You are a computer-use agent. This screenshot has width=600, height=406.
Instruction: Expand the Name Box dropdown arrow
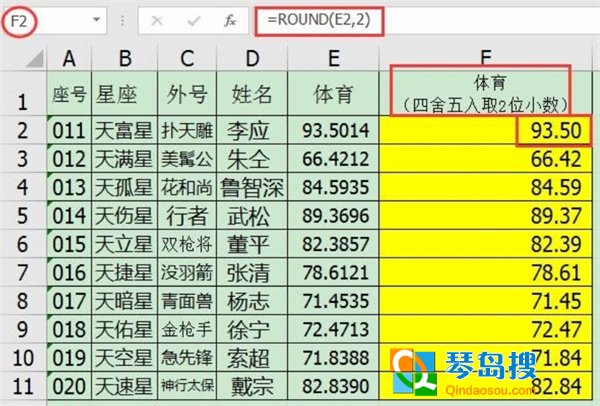[96, 20]
